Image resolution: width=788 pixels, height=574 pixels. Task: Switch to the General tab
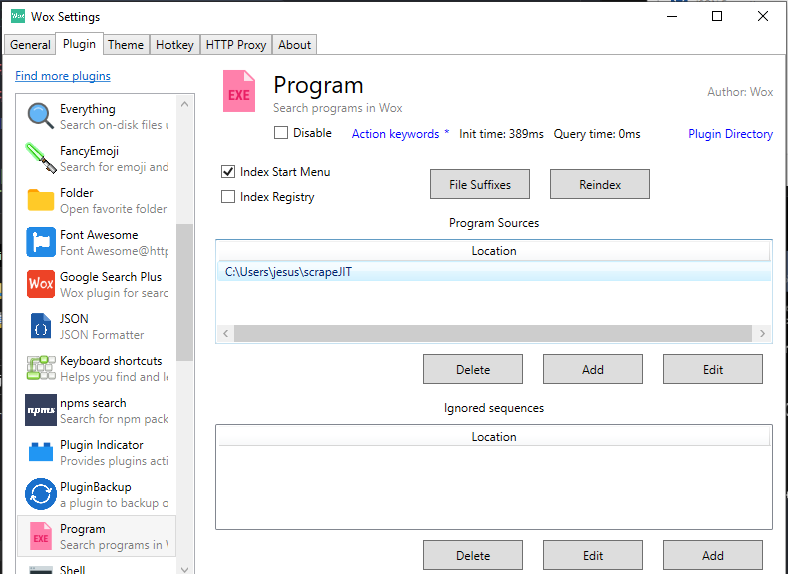(30, 45)
